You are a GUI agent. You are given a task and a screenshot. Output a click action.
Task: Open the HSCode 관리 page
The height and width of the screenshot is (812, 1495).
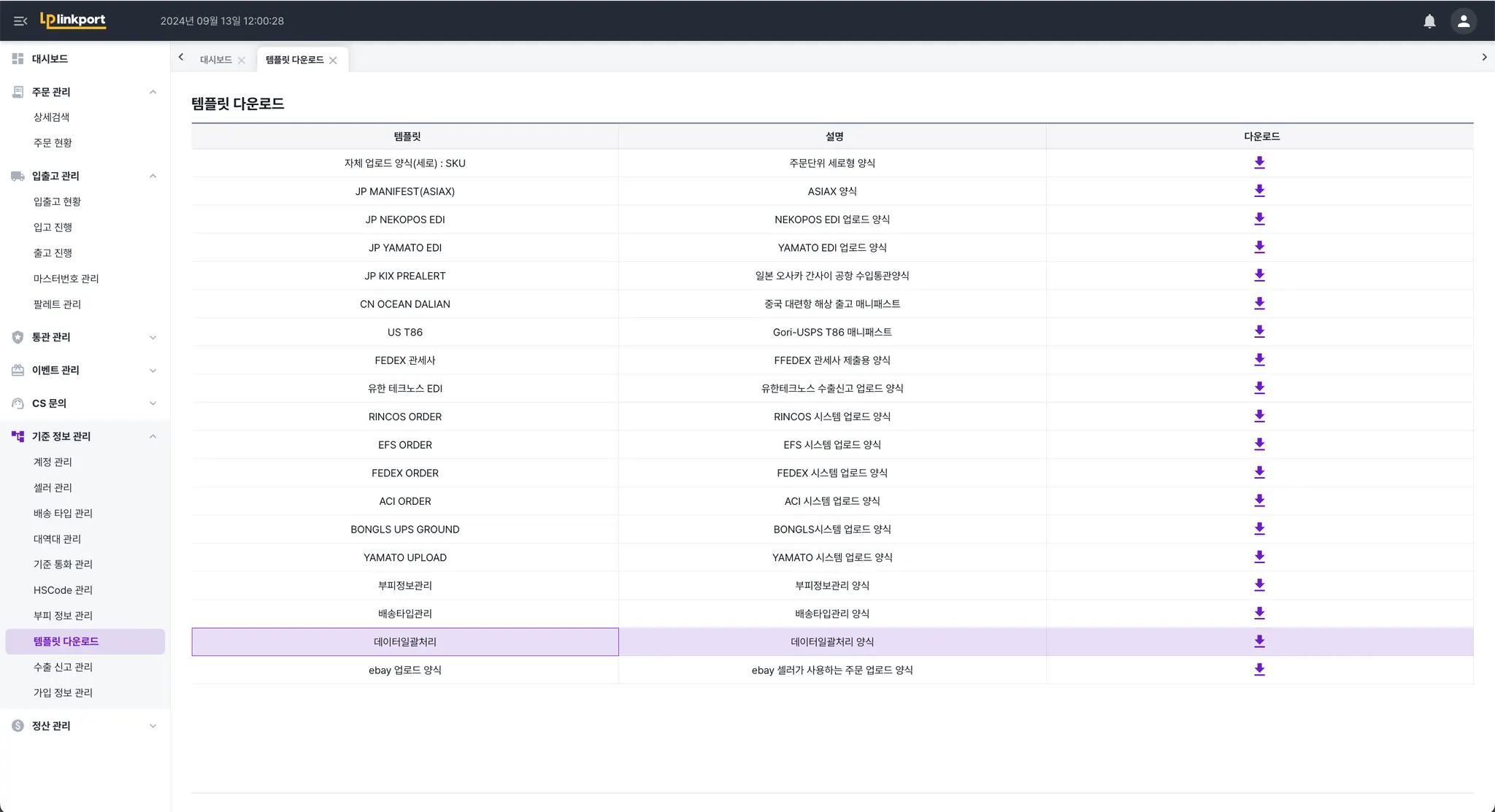tap(63, 590)
